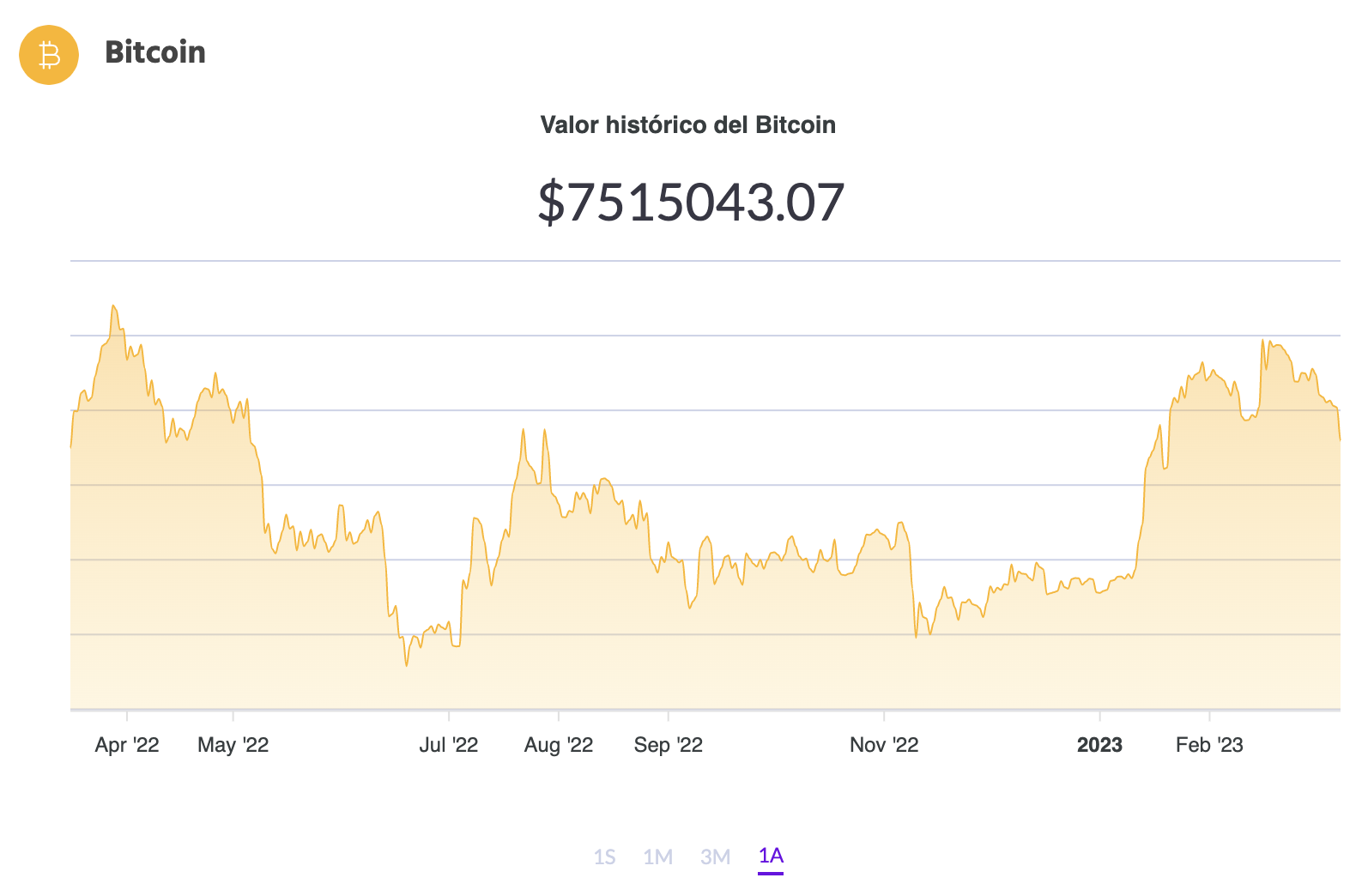Click the Jul '22 axis label
This screenshot has width=1368, height=896.
click(450, 745)
